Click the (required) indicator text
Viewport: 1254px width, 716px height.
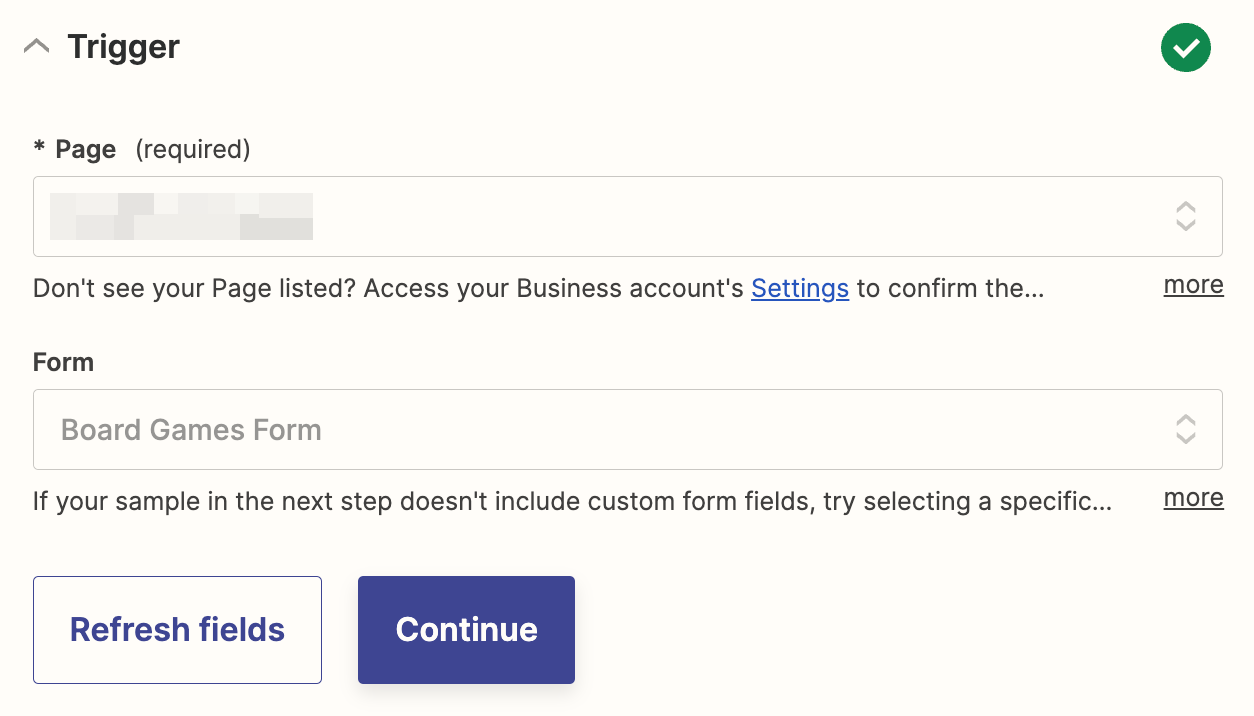click(x=192, y=150)
